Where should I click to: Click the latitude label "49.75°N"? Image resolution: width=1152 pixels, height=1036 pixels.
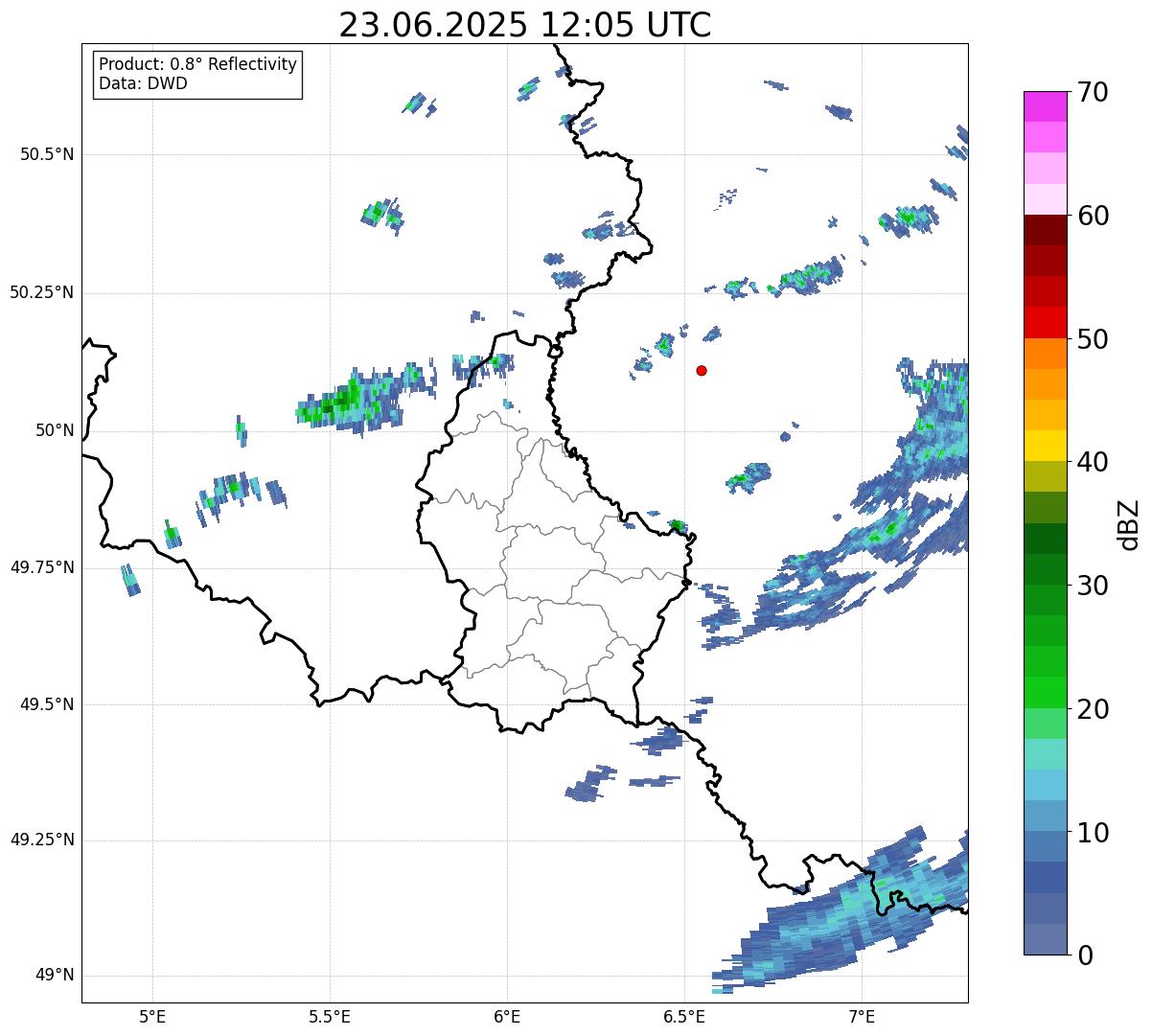[42, 567]
